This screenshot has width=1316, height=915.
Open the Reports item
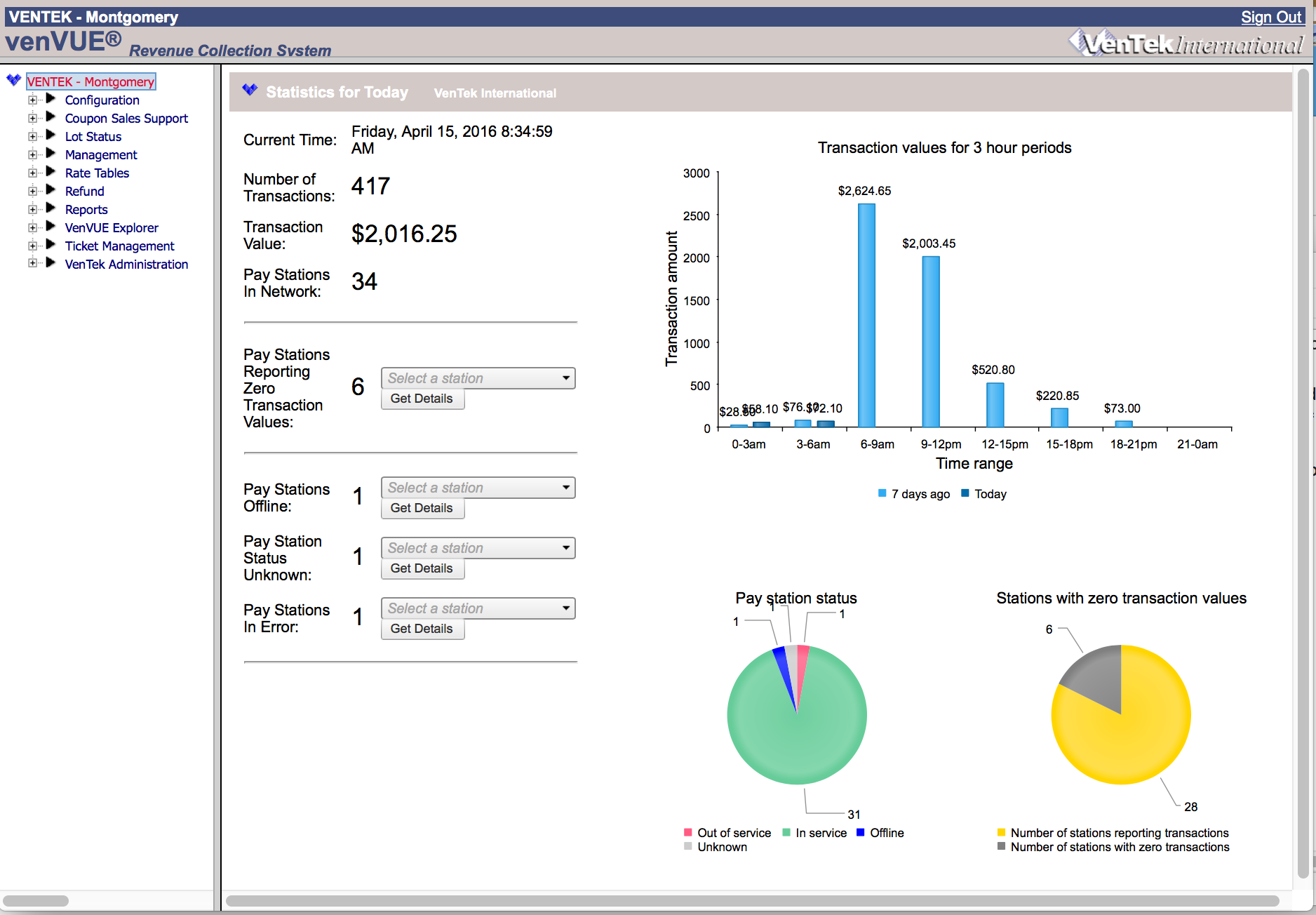(x=86, y=209)
